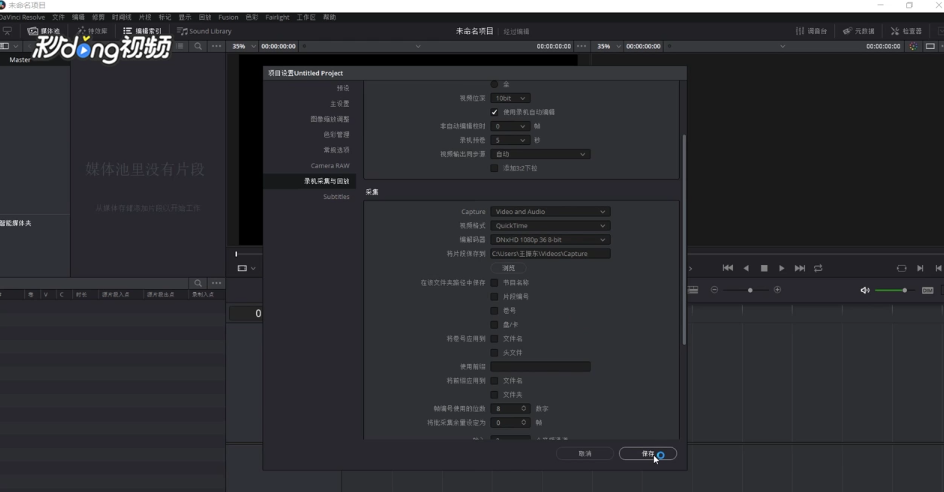This screenshot has width=944, height=492.
Task: Click the media pool search magnifier icon
Action: click(x=198, y=46)
